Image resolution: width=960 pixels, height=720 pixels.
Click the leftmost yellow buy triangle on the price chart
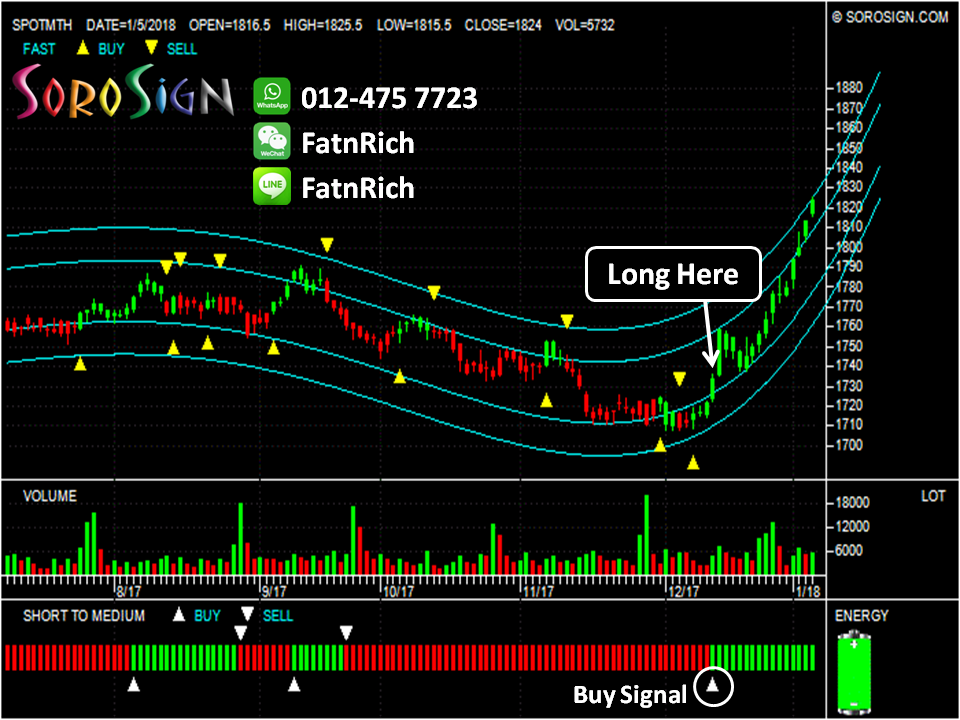click(x=80, y=364)
